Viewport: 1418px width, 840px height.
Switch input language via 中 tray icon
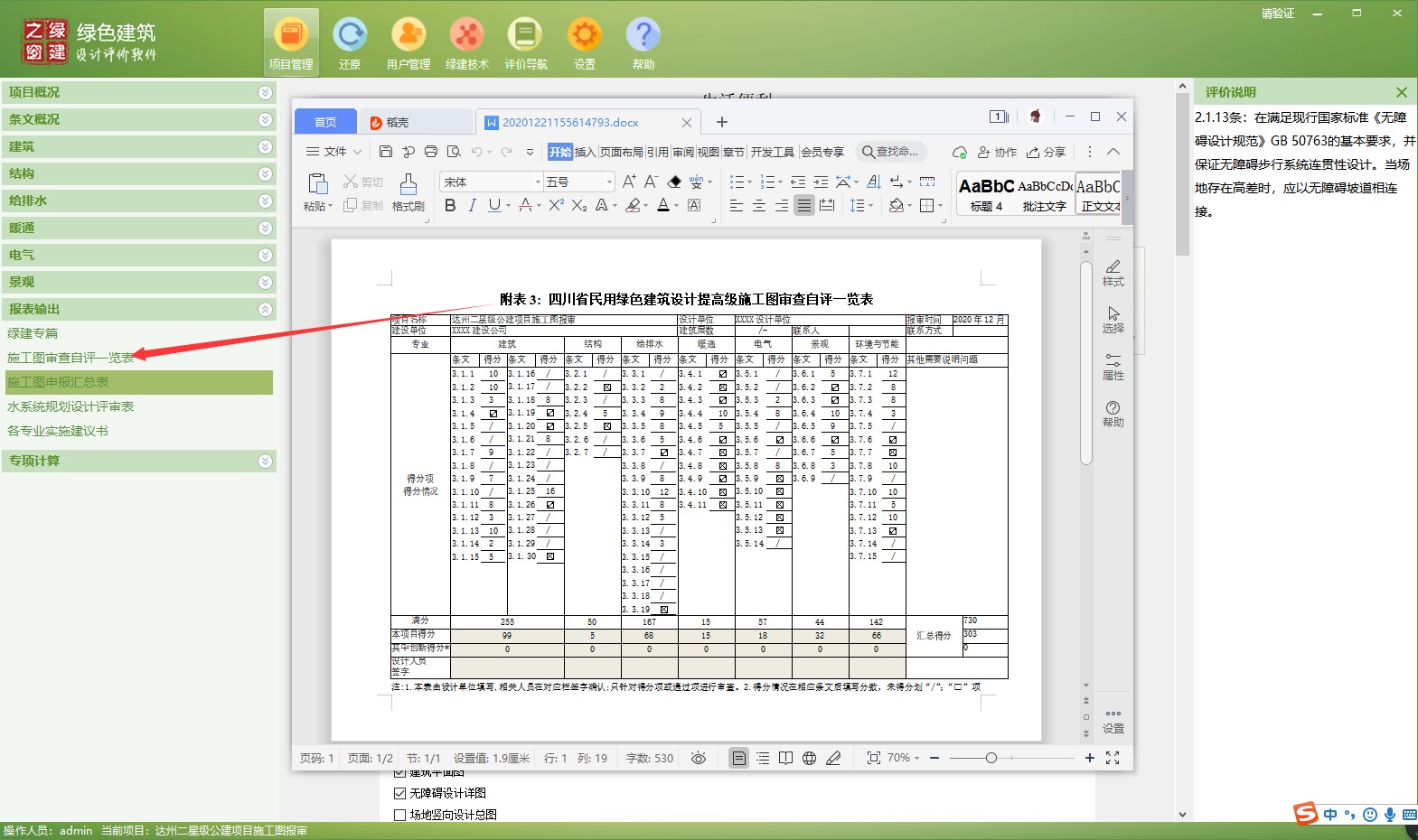point(1330,815)
